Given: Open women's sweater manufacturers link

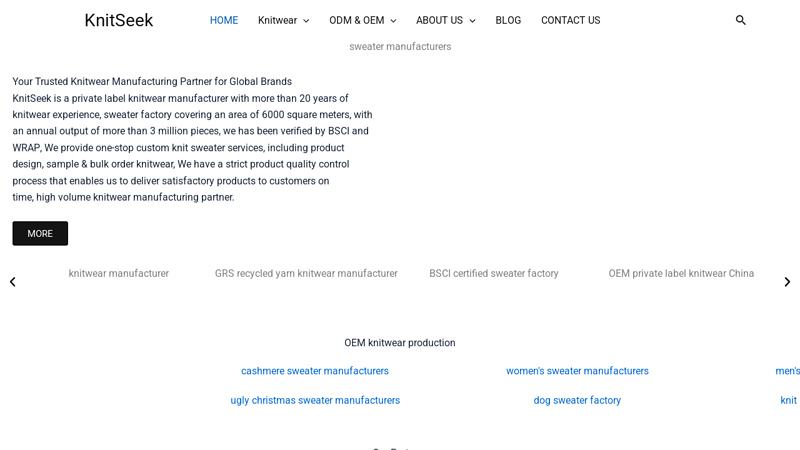Looking at the screenshot, I should point(577,371).
